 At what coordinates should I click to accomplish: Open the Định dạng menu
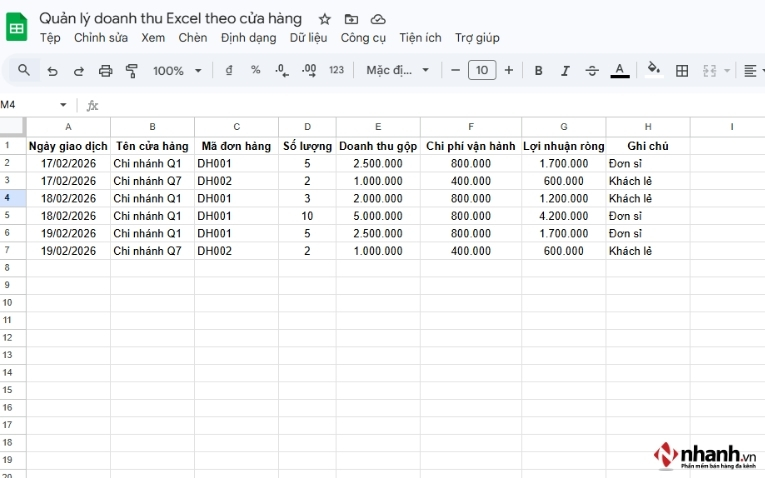click(x=248, y=38)
